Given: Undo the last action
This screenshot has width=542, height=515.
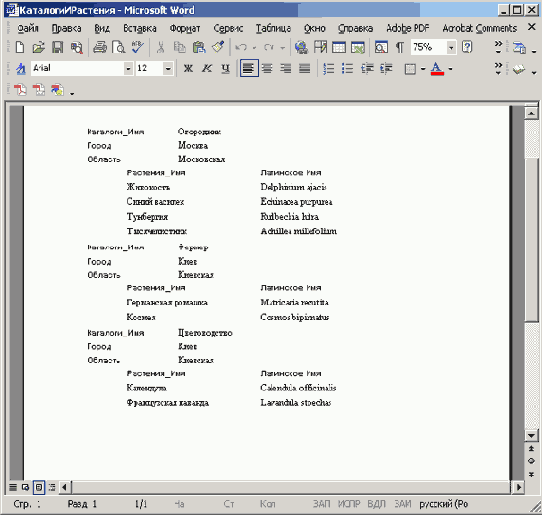Looking at the screenshot, I should (241, 47).
